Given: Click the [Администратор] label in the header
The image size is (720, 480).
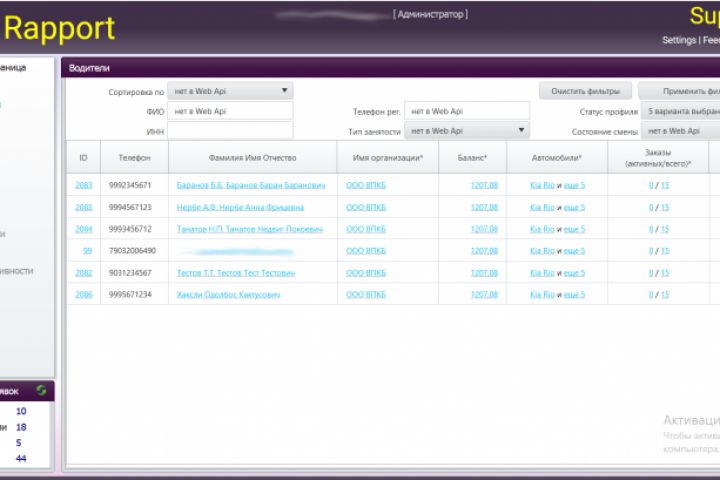Looking at the screenshot, I should tap(430, 14).
